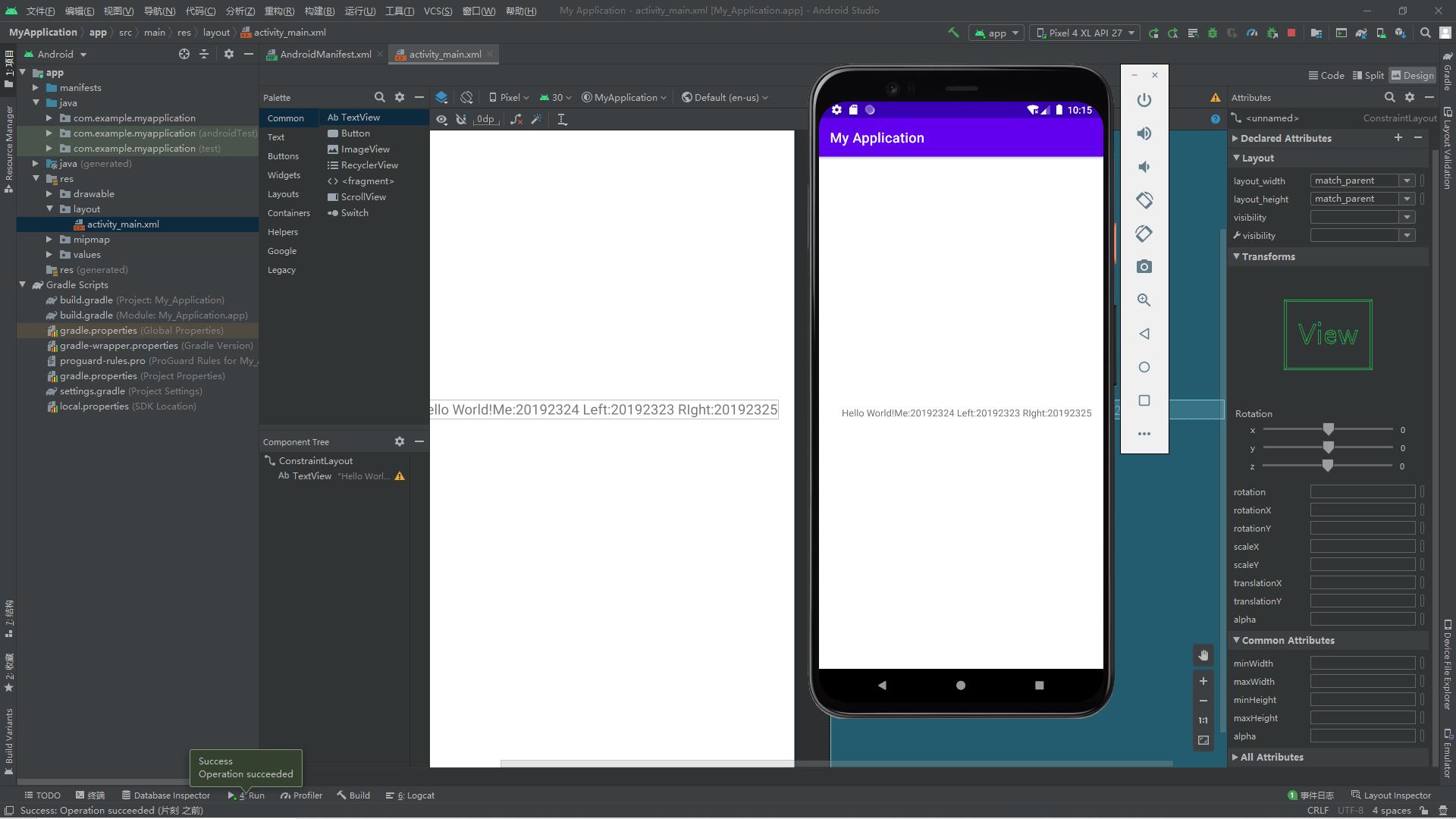The height and width of the screenshot is (819, 1456).
Task: Click emulator volume down icon
Action: pyautogui.click(x=1144, y=167)
